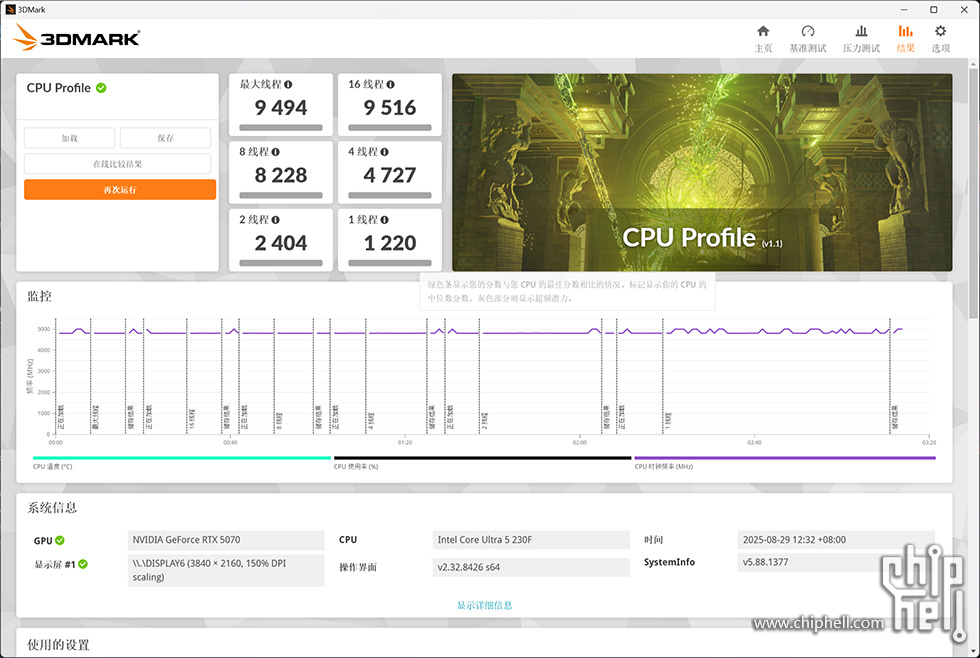This screenshot has height=658, width=980.
Task: Open the 显示详细信息 show details link
Action: 484,605
